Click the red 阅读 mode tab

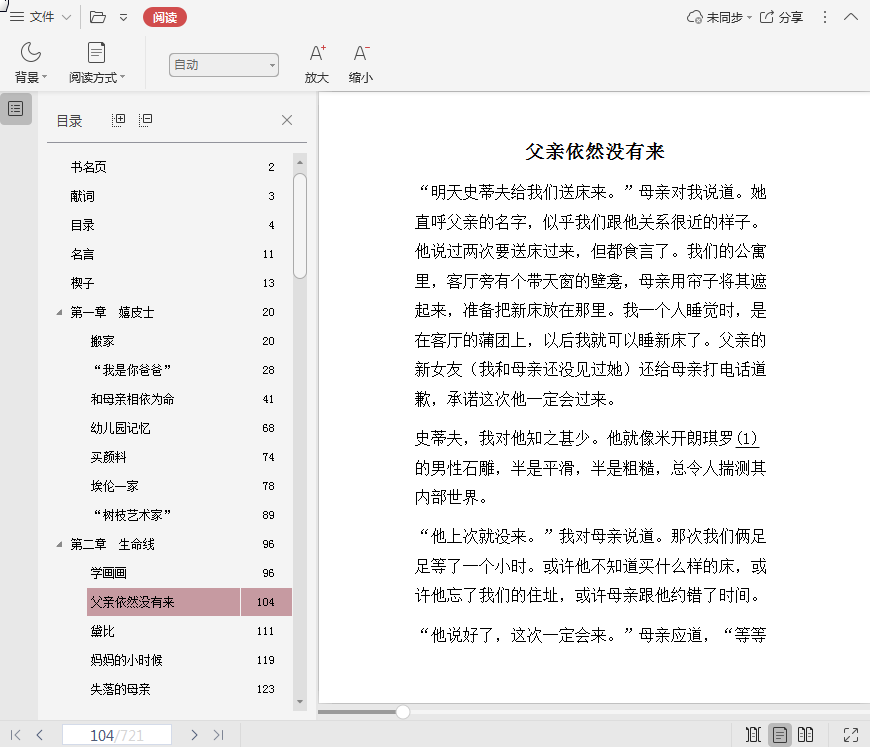(165, 17)
